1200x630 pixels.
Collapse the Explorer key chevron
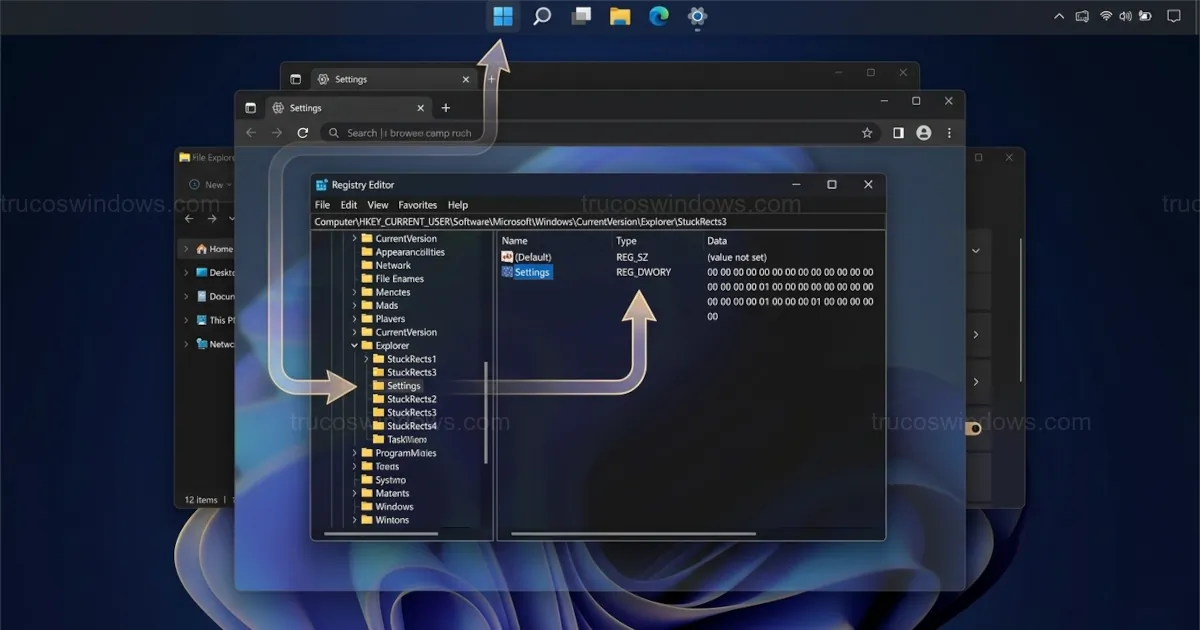(x=355, y=346)
